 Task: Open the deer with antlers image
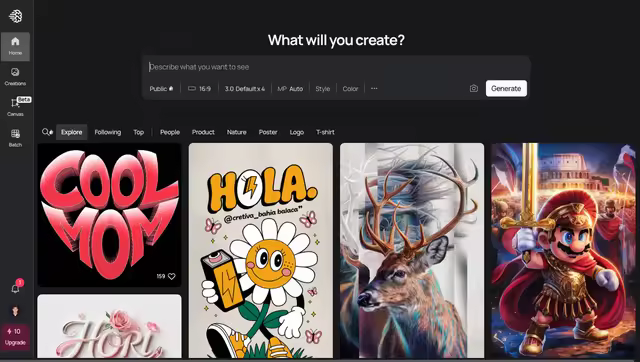point(412,251)
